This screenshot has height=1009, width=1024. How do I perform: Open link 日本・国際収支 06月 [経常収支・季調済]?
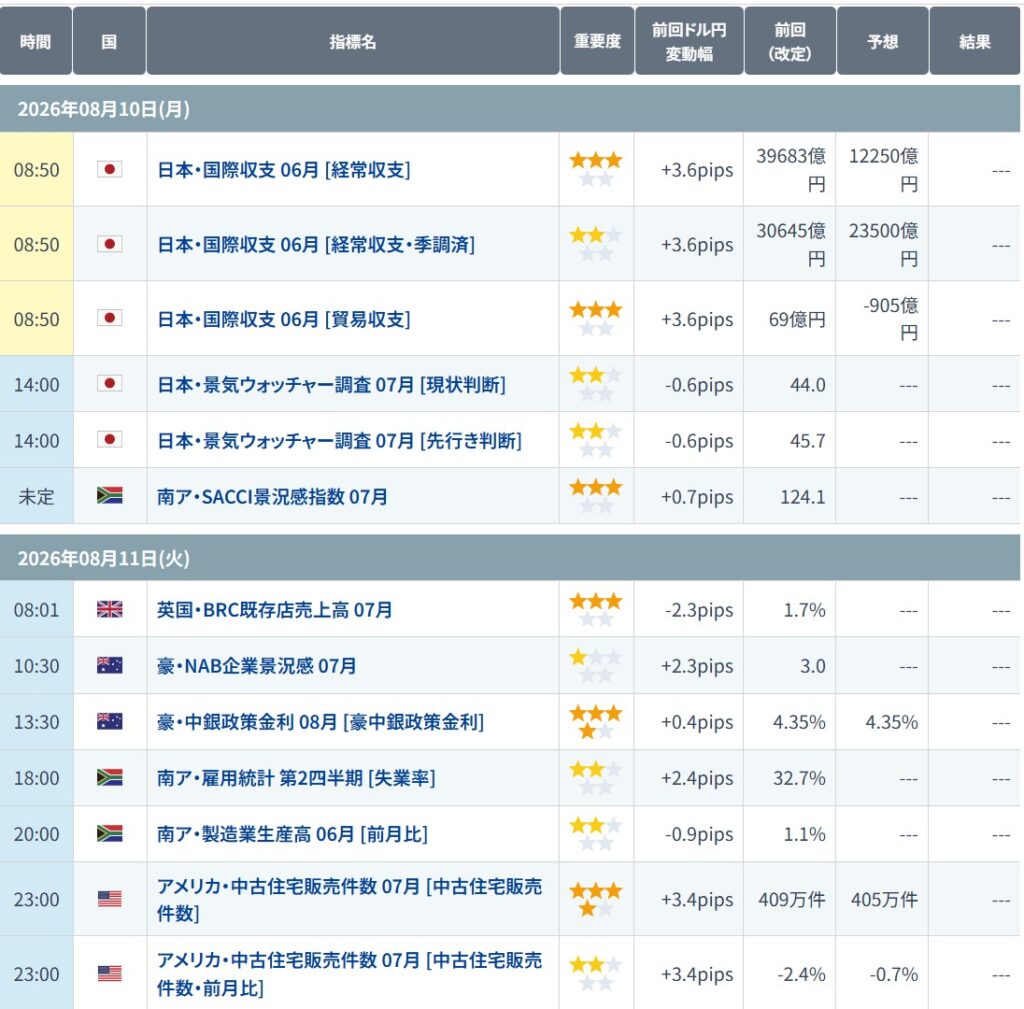pyautogui.click(x=315, y=244)
